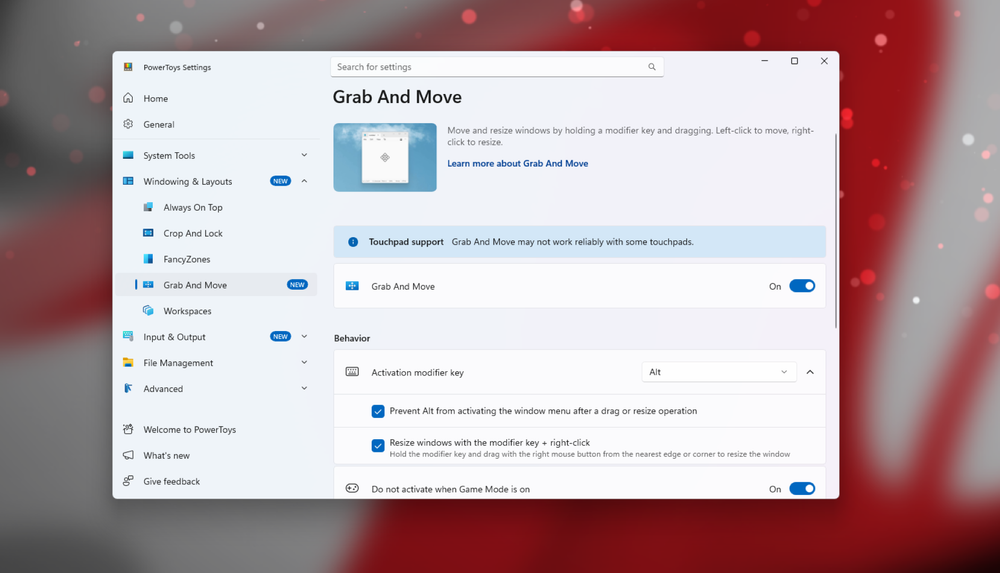
Task: Click the Touchpad support info icon
Action: coord(353,242)
